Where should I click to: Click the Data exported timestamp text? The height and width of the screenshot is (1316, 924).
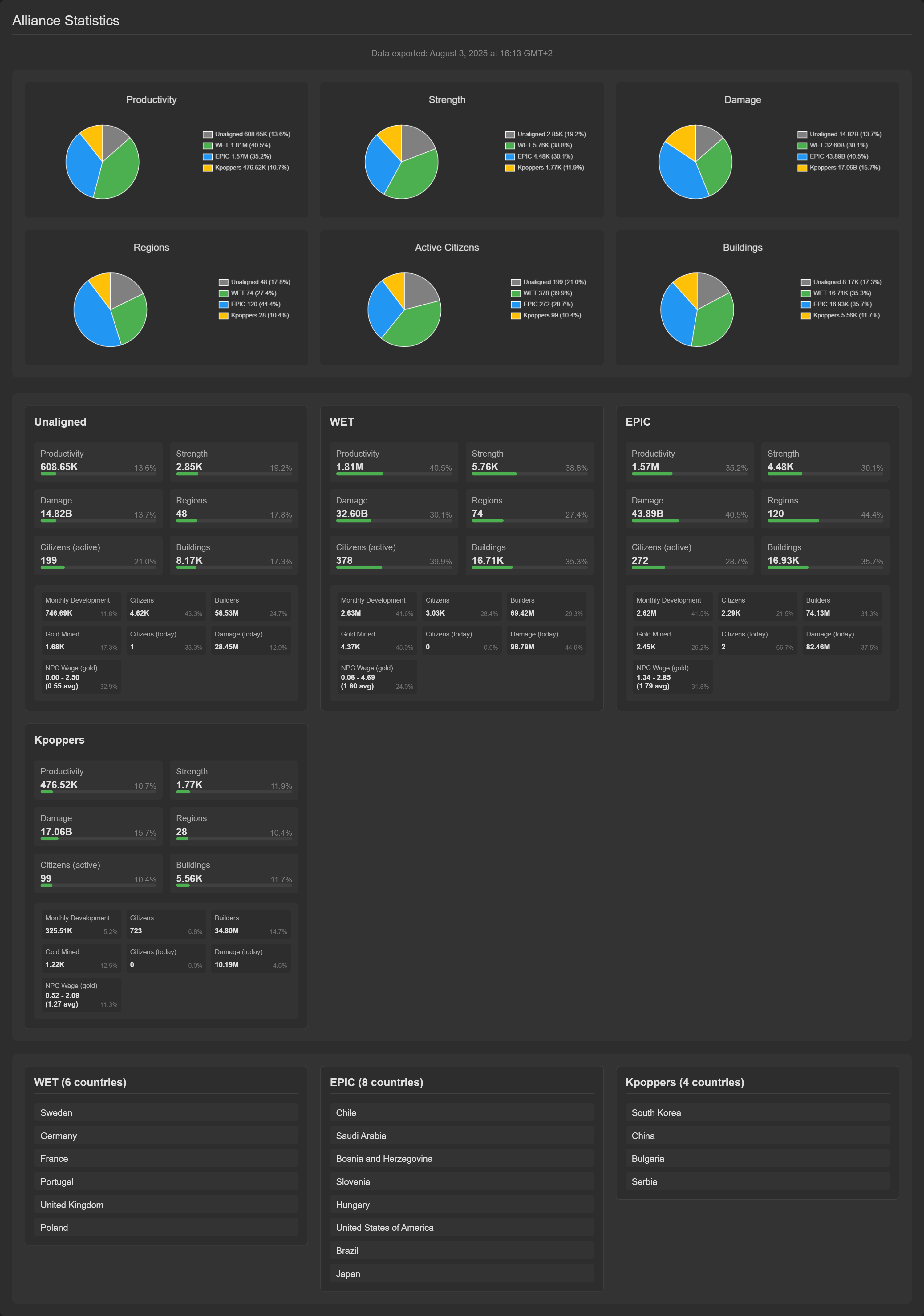(x=462, y=53)
